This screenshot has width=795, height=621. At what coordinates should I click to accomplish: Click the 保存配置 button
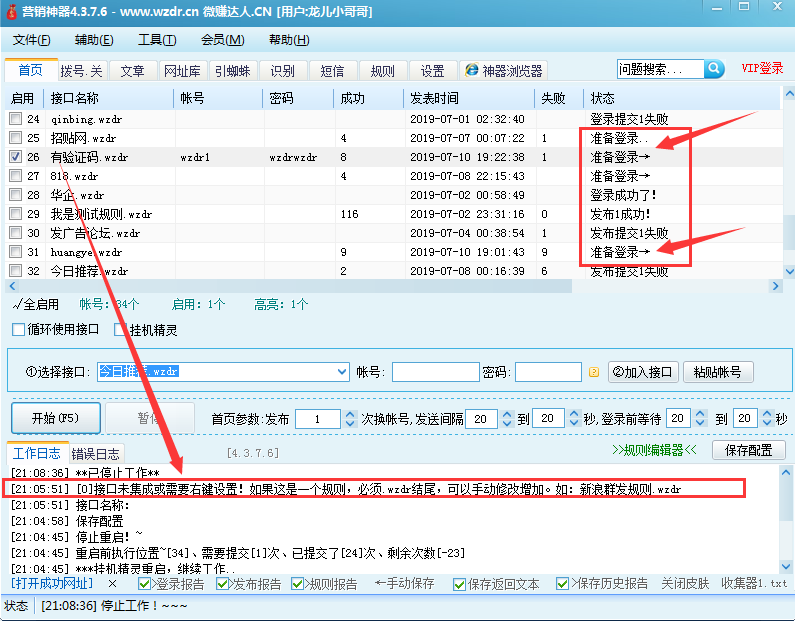(749, 450)
